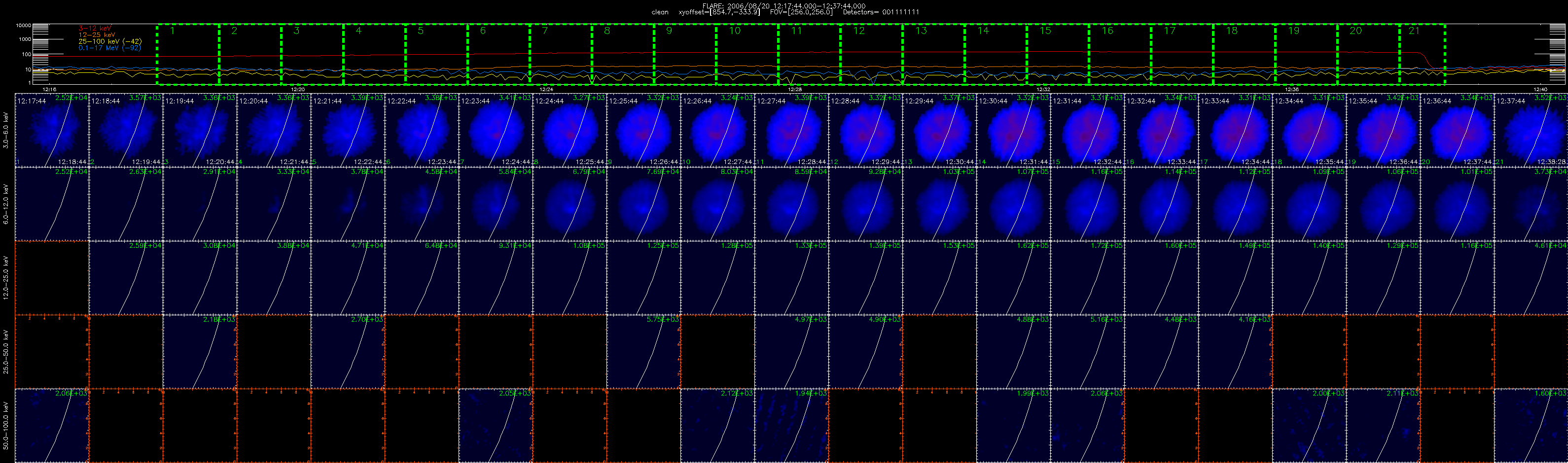Open the 3-6 keV image at 12:33:44
Screen dimensions: 1568x463
[1235, 130]
